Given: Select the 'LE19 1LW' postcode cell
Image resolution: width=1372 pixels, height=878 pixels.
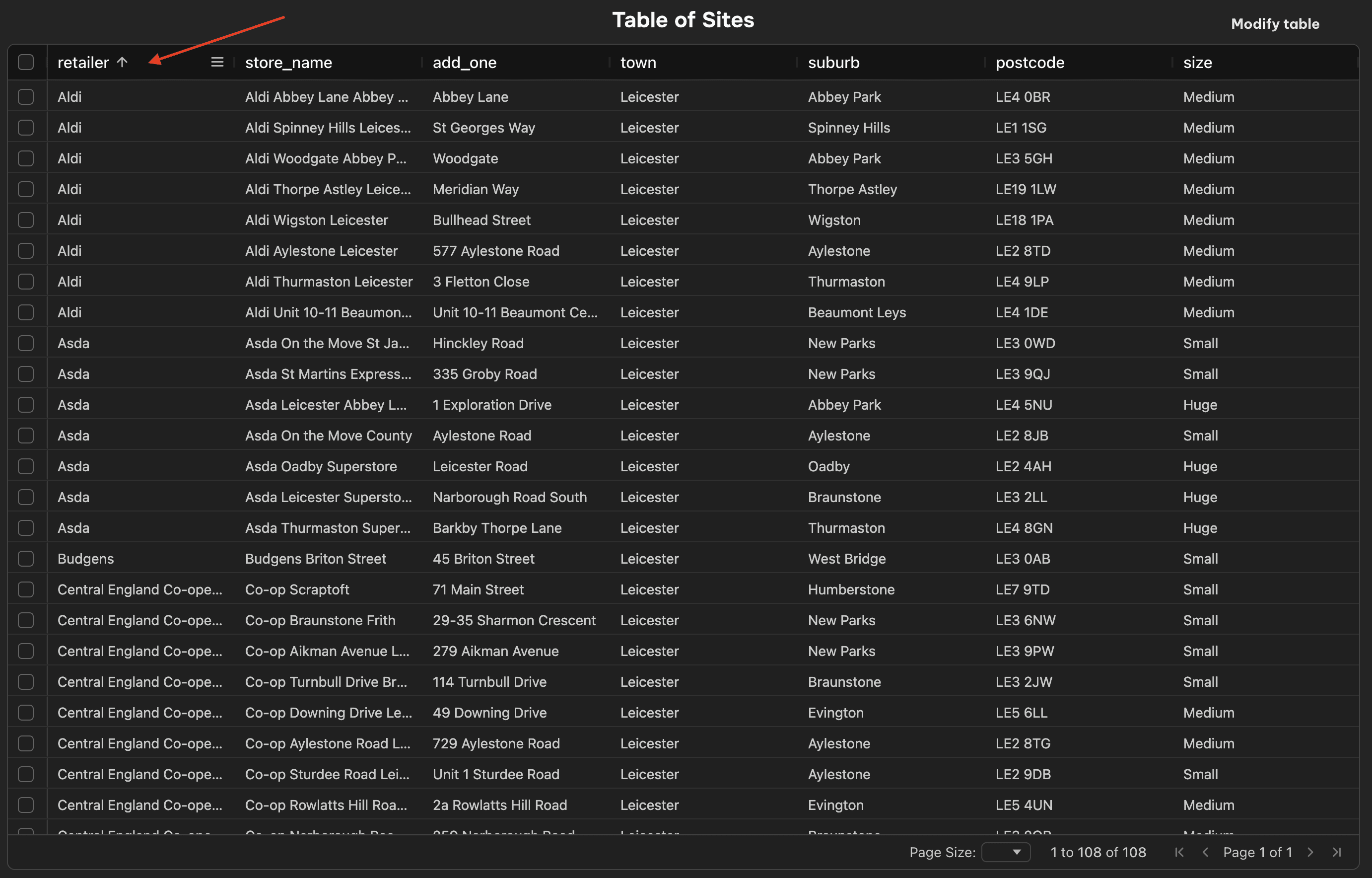Looking at the screenshot, I should coord(1026,189).
